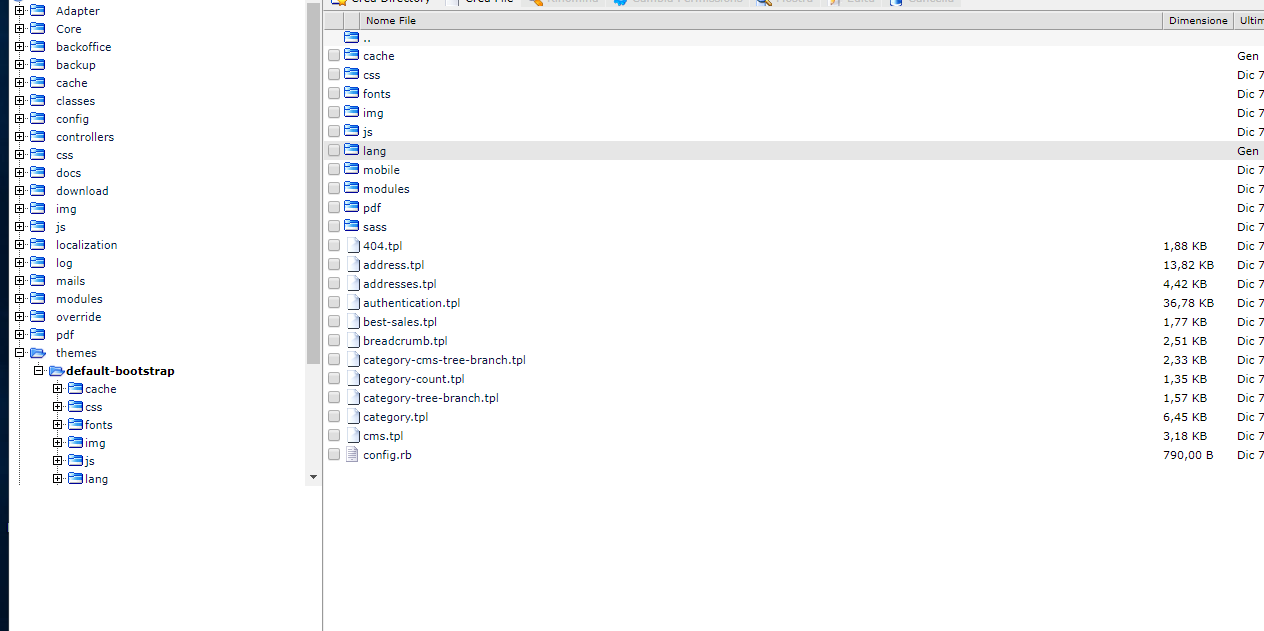Select the top-level pdf folder label in tree
Image resolution: width=1264 pixels, height=631 pixels.
65,335
